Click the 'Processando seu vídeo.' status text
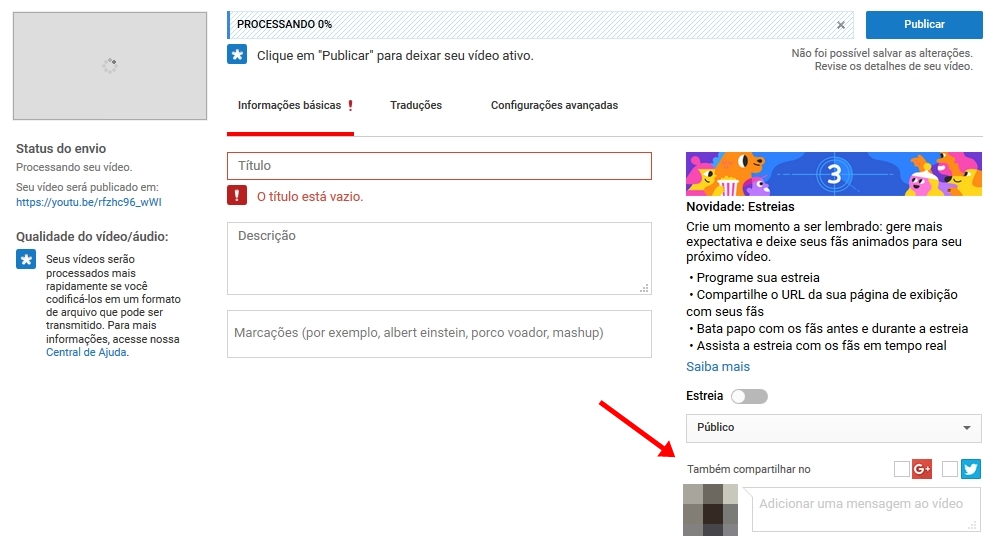The image size is (994, 552). (x=74, y=167)
